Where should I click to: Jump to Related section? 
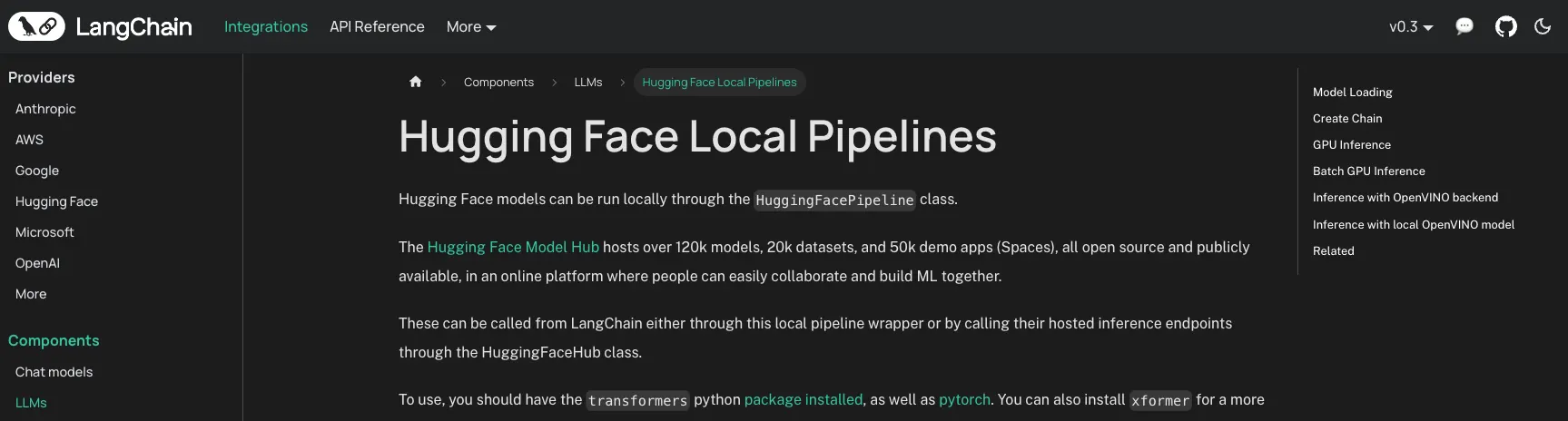(1333, 250)
